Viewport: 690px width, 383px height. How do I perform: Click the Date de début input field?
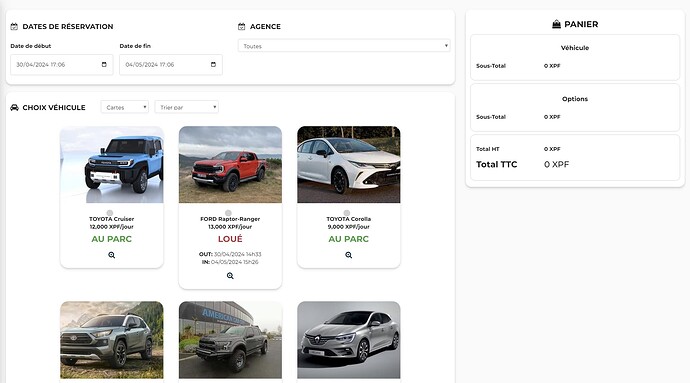tap(62, 65)
